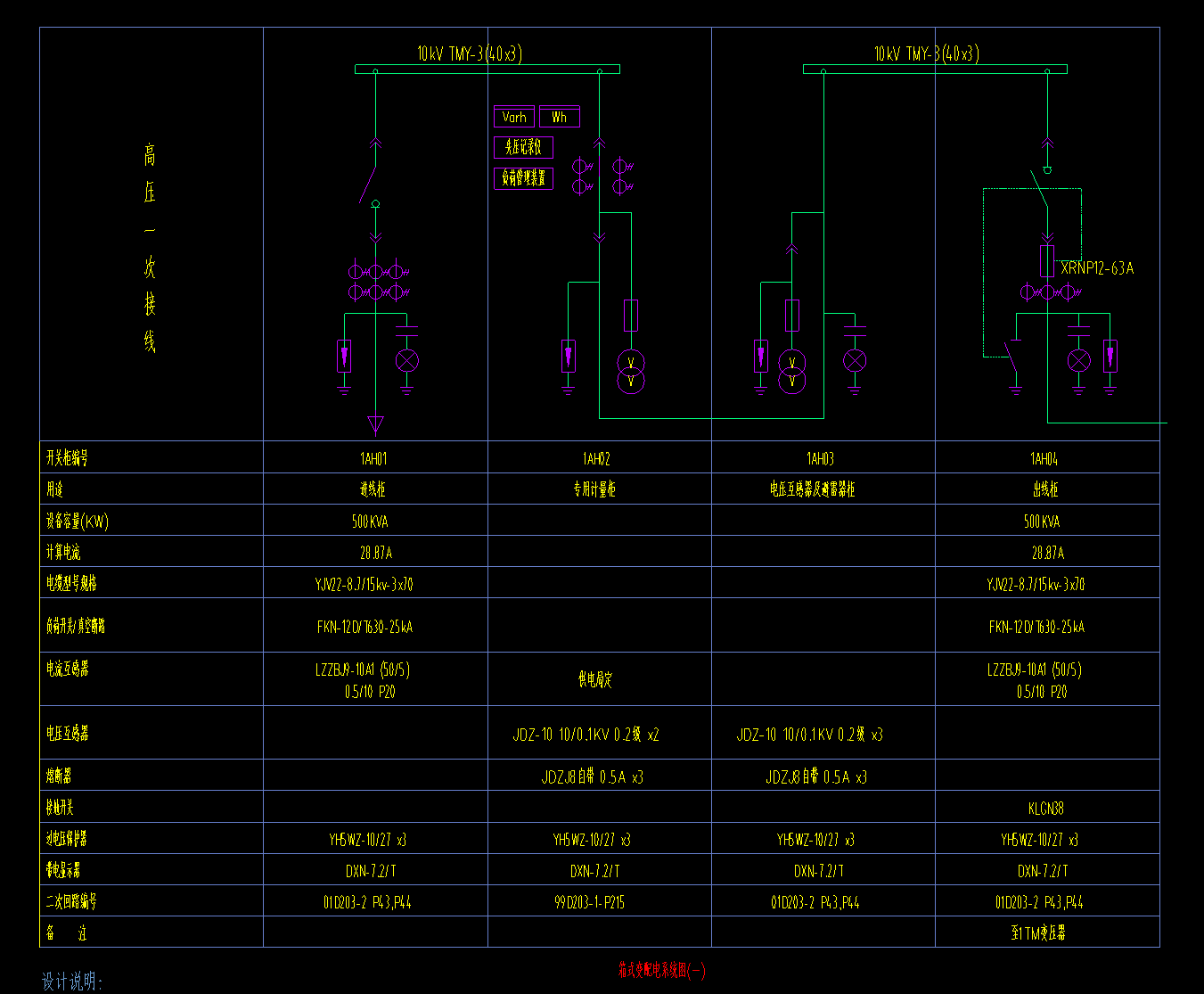This screenshot has height=994, width=1204.
Task: Select the 带电显示器 row header
Action: (63, 870)
